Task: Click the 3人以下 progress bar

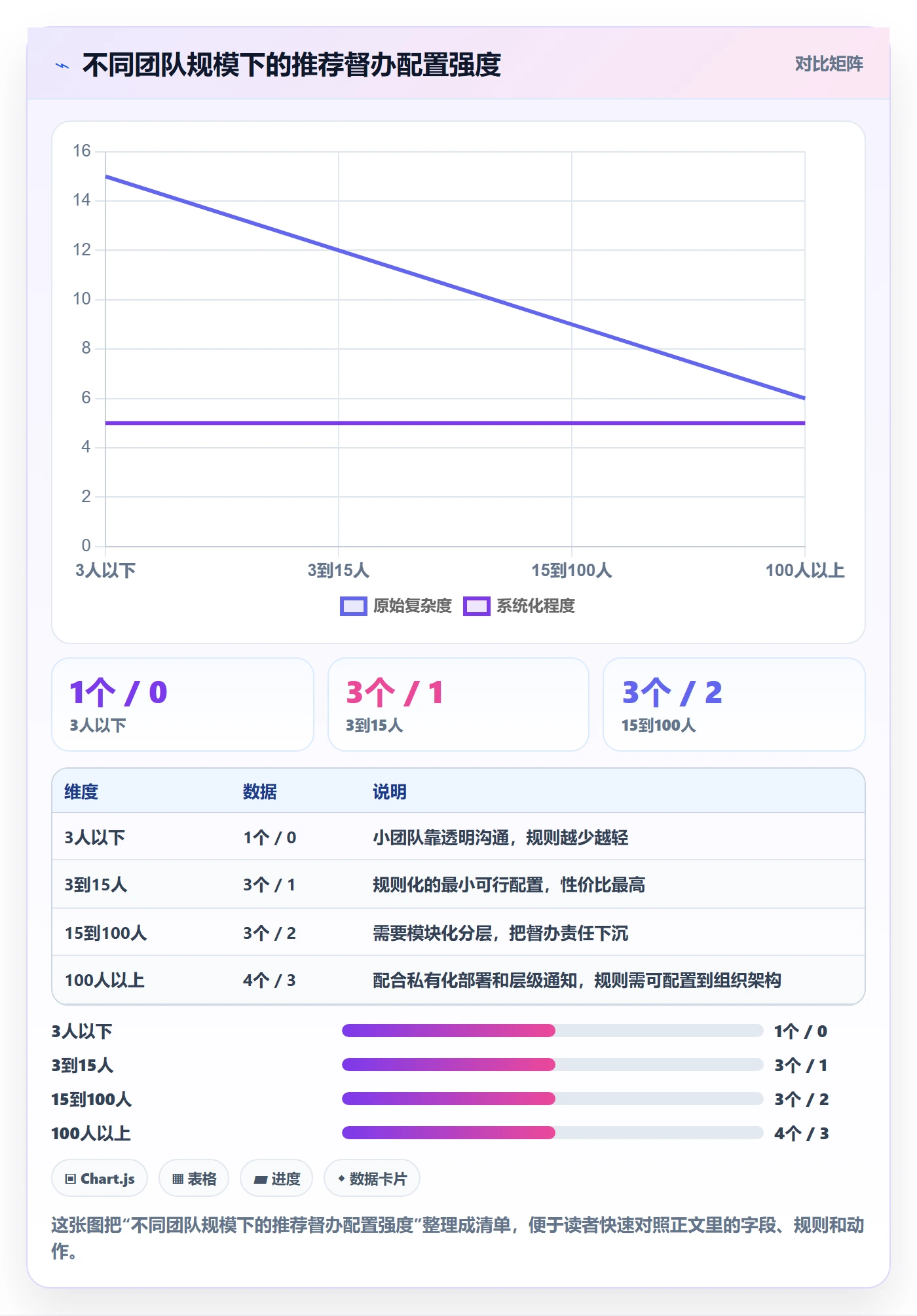Action: [552, 1031]
